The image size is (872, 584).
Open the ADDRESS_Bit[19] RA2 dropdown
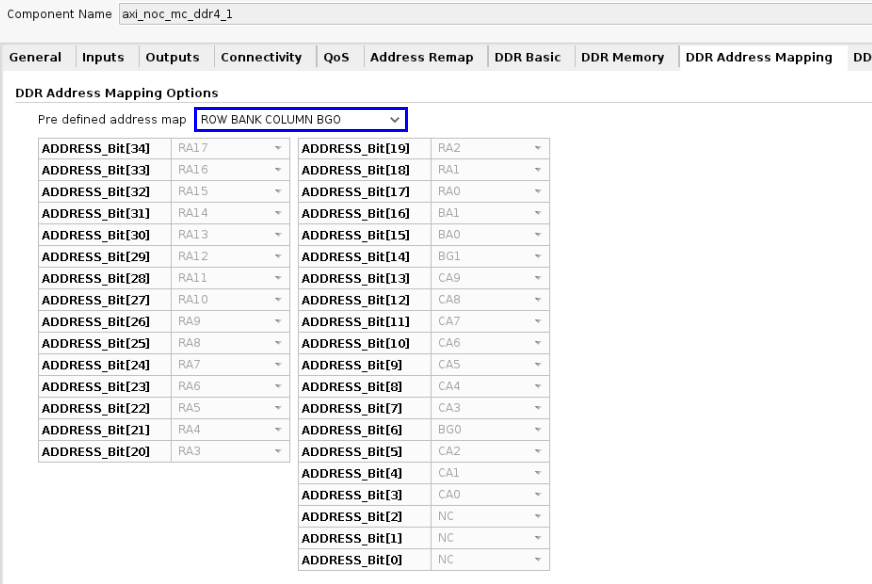pyautogui.click(x=490, y=149)
